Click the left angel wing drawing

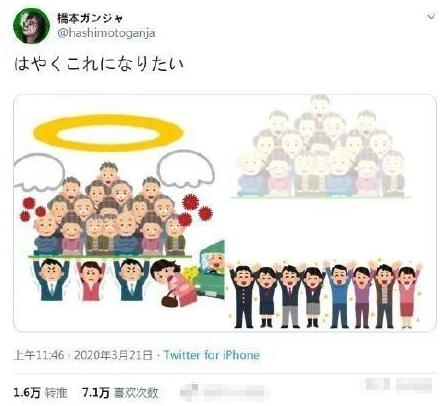(x=38, y=173)
